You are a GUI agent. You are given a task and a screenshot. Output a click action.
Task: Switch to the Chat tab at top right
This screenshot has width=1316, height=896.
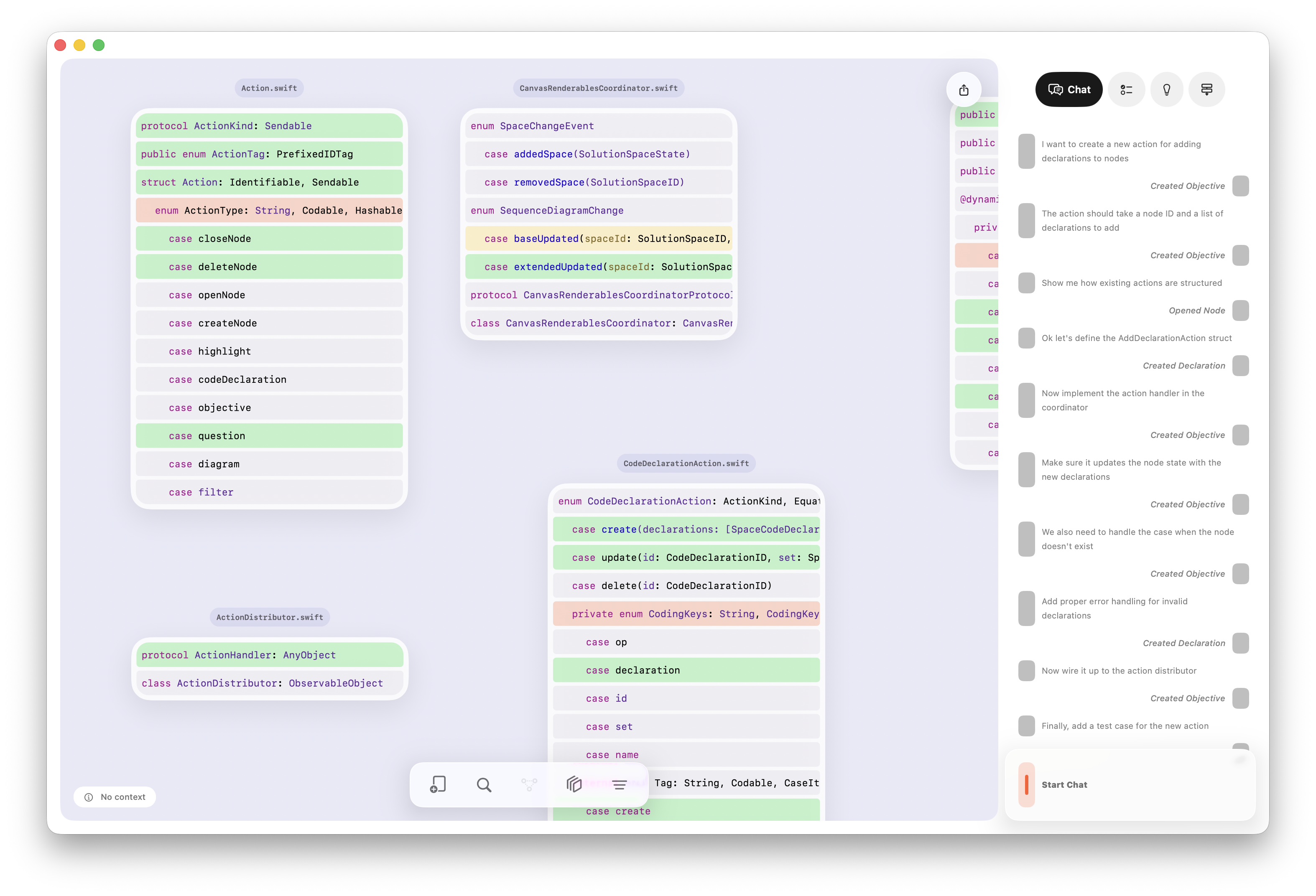(x=1069, y=89)
